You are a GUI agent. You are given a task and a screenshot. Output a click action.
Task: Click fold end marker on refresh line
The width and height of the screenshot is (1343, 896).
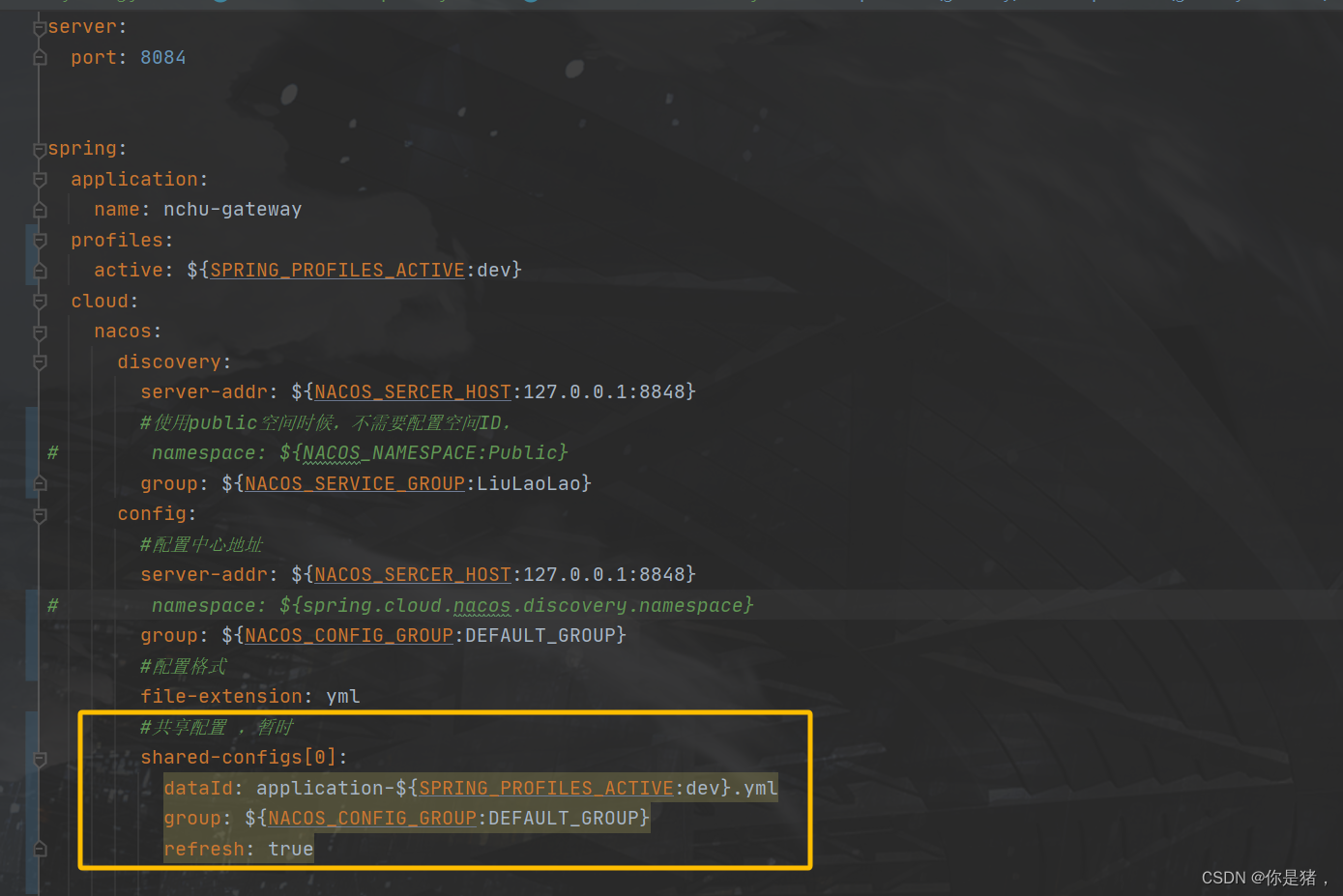point(40,850)
